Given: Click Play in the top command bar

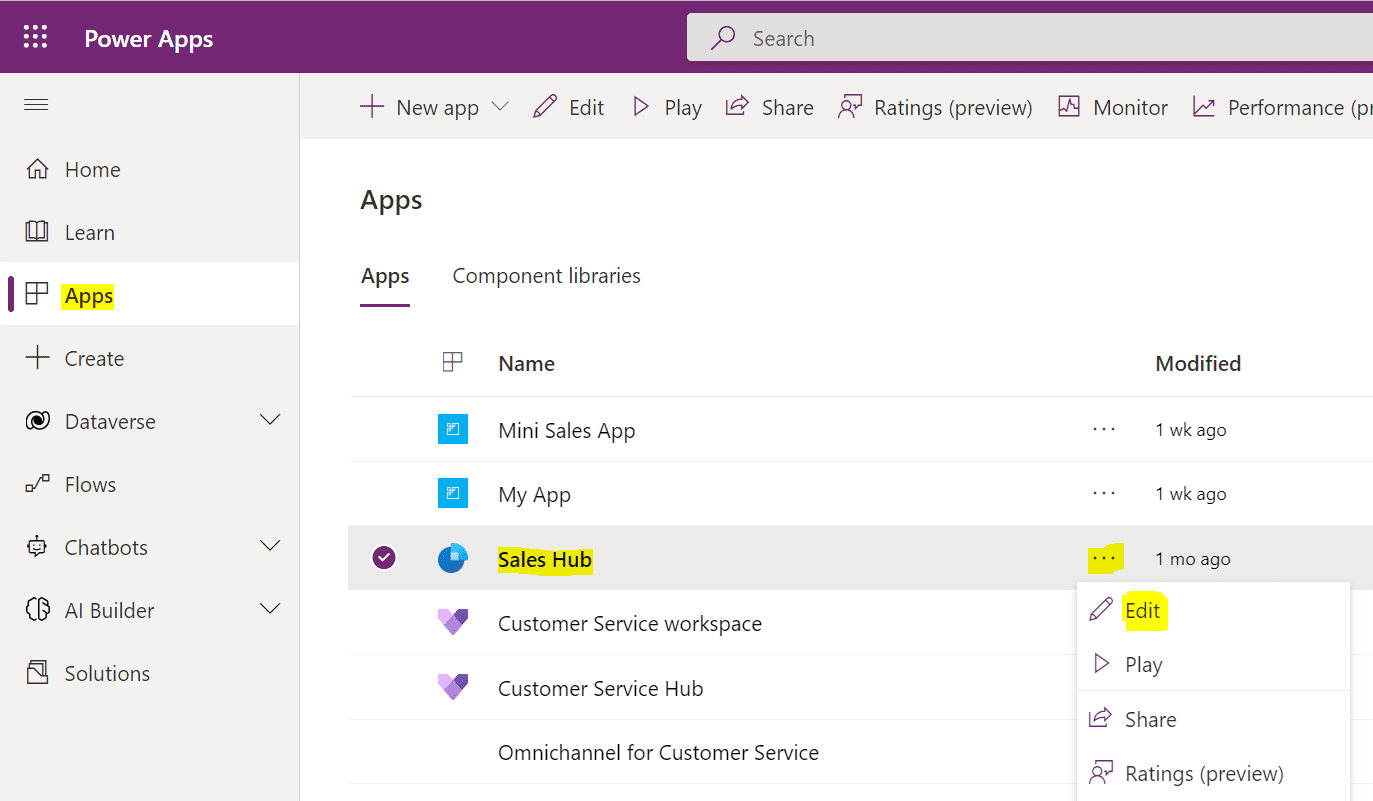Looking at the screenshot, I should pos(667,107).
